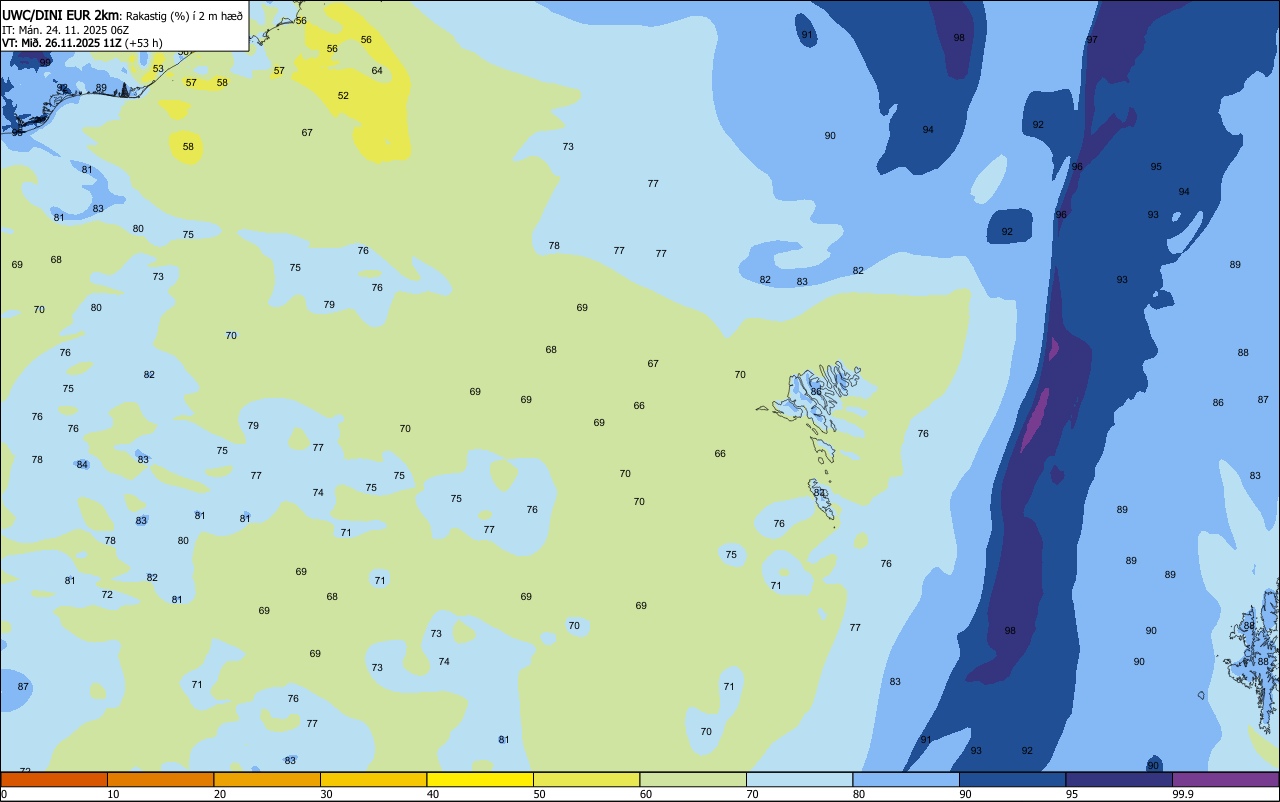The width and height of the screenshot is (1280, 802).
Task: Click the humidity value 95 on the map
Action: [1156, 167]
